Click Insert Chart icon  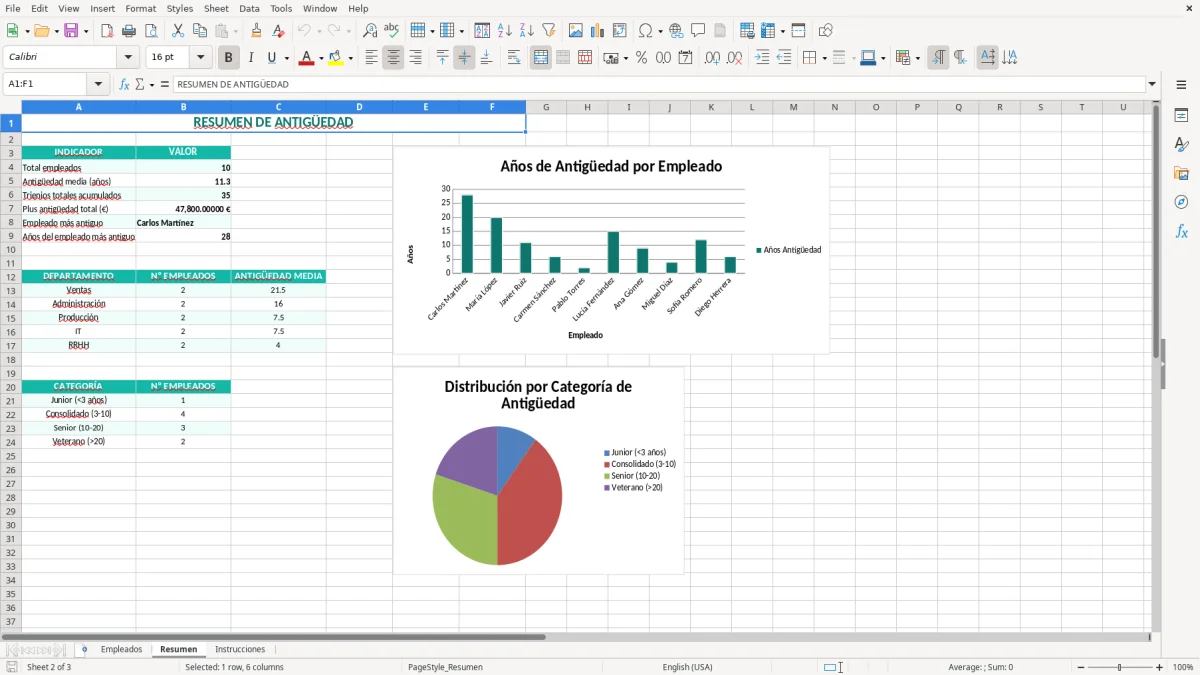point(598,31)
